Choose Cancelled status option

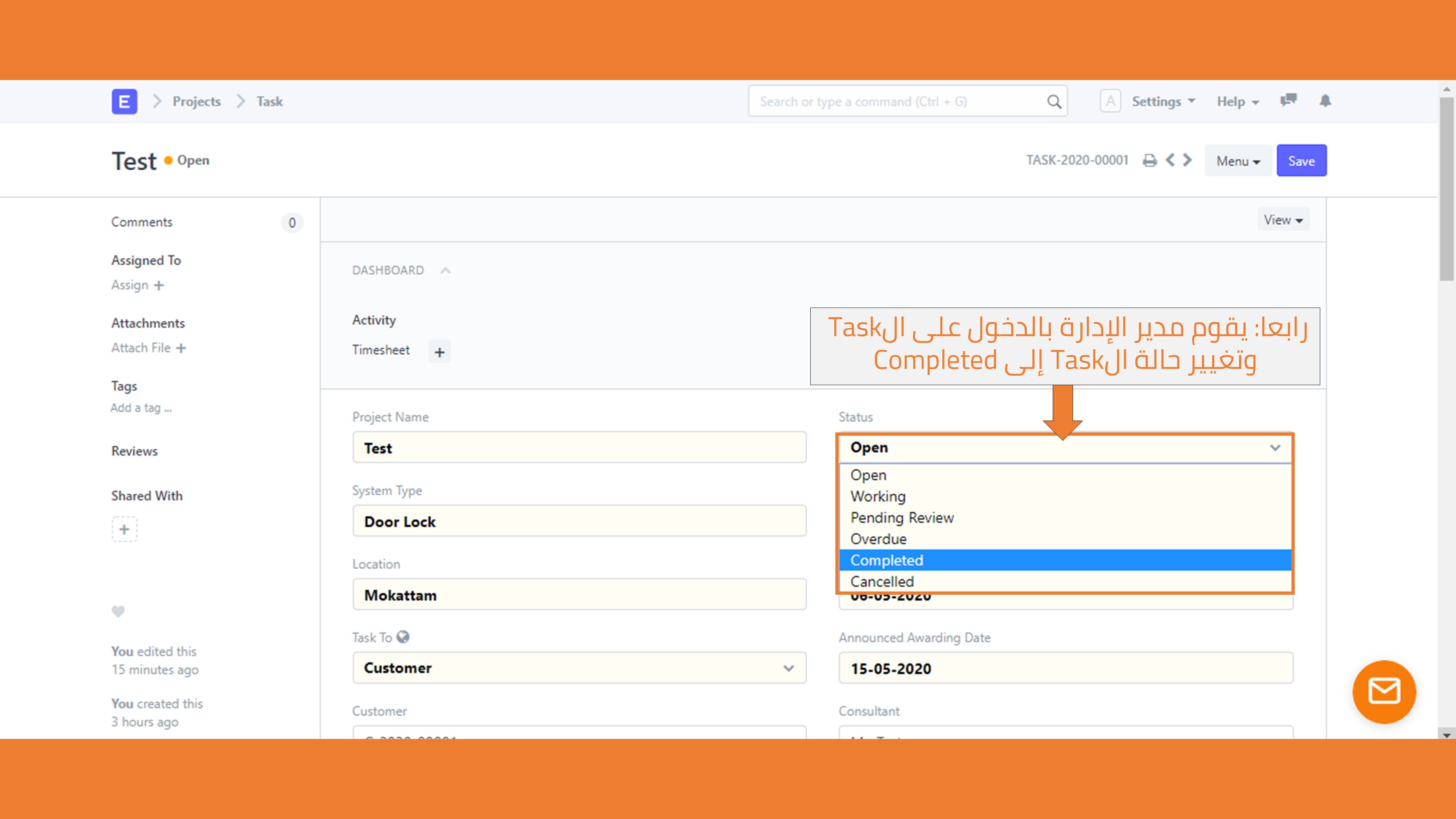1066,582
